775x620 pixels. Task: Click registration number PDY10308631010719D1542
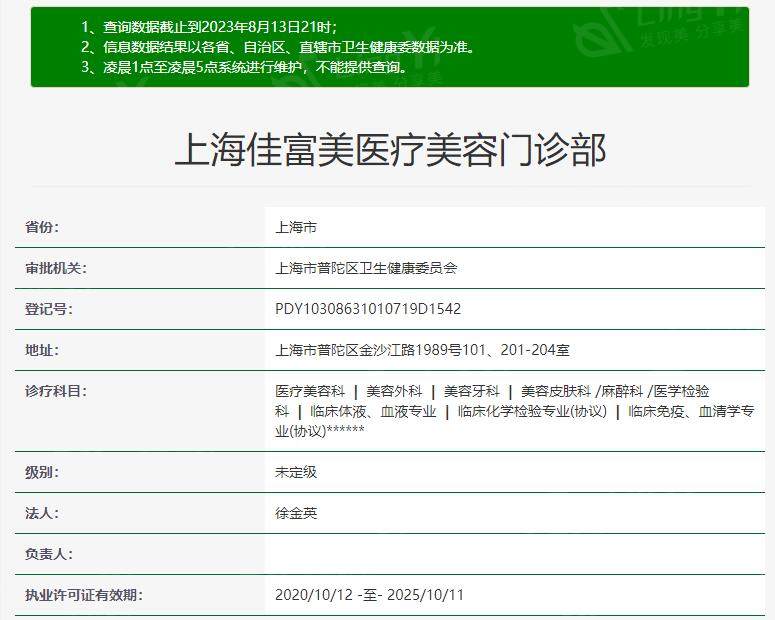click(x=368, y=309)
